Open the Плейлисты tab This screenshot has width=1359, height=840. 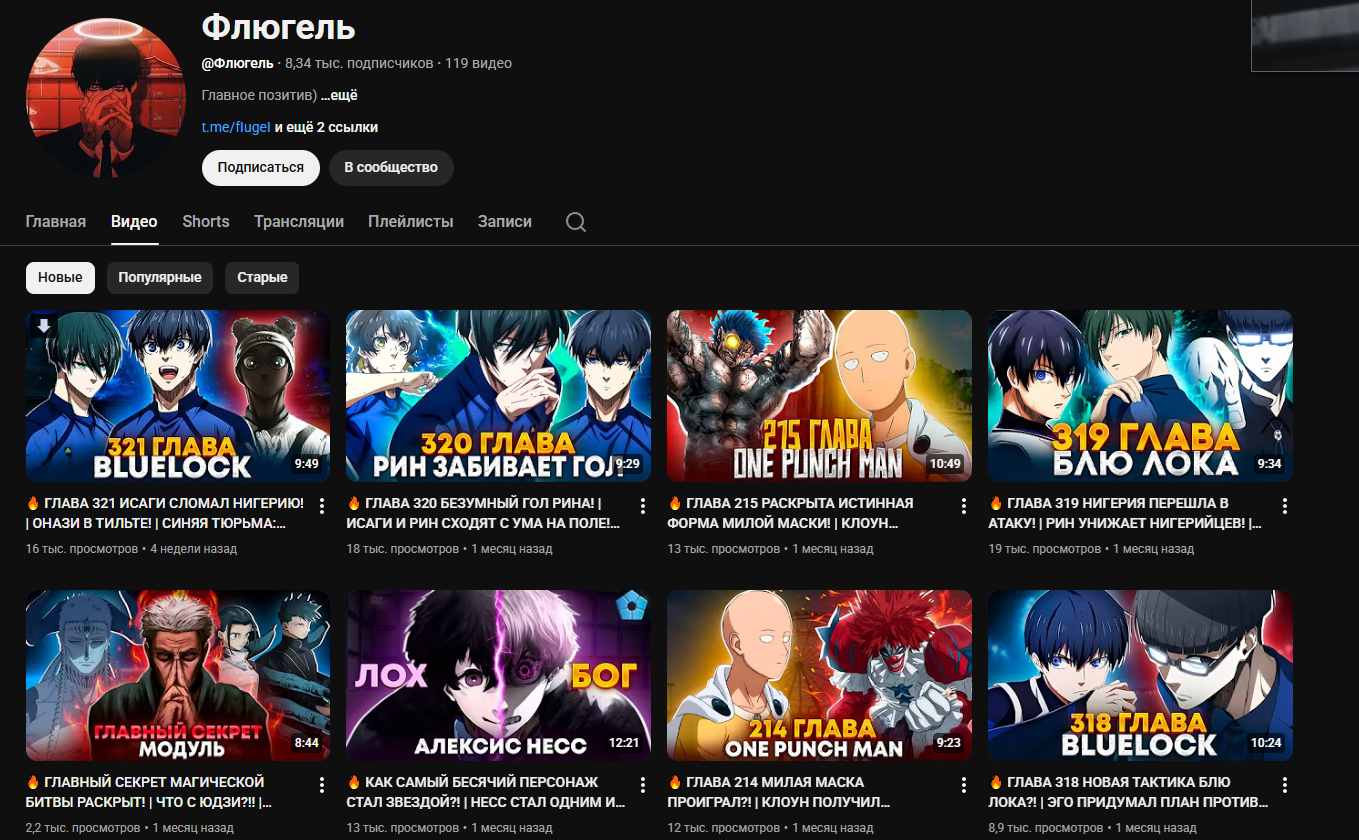click(411, 222)
